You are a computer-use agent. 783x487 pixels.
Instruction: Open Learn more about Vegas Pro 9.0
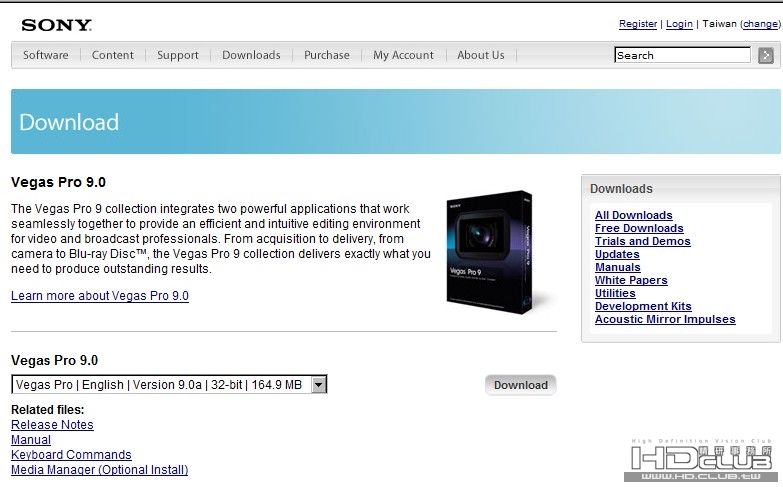pos(100,296)
